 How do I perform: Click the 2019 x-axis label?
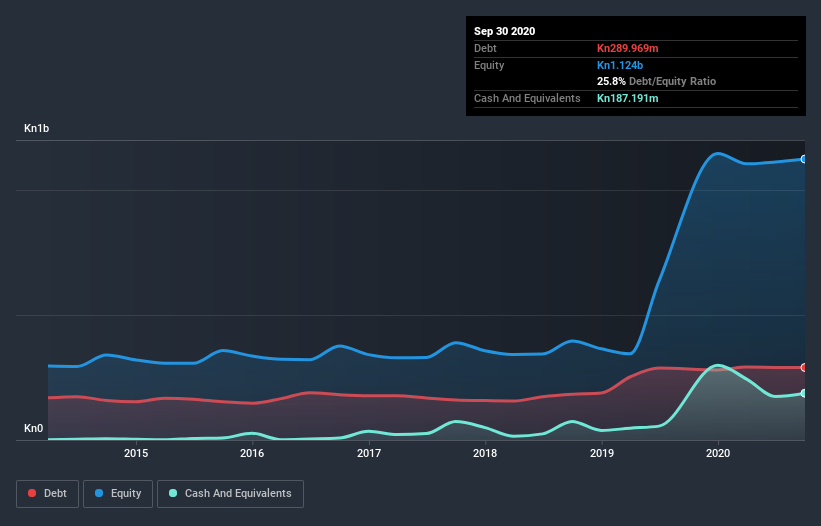pyautogui.click(x=602, y=453)
